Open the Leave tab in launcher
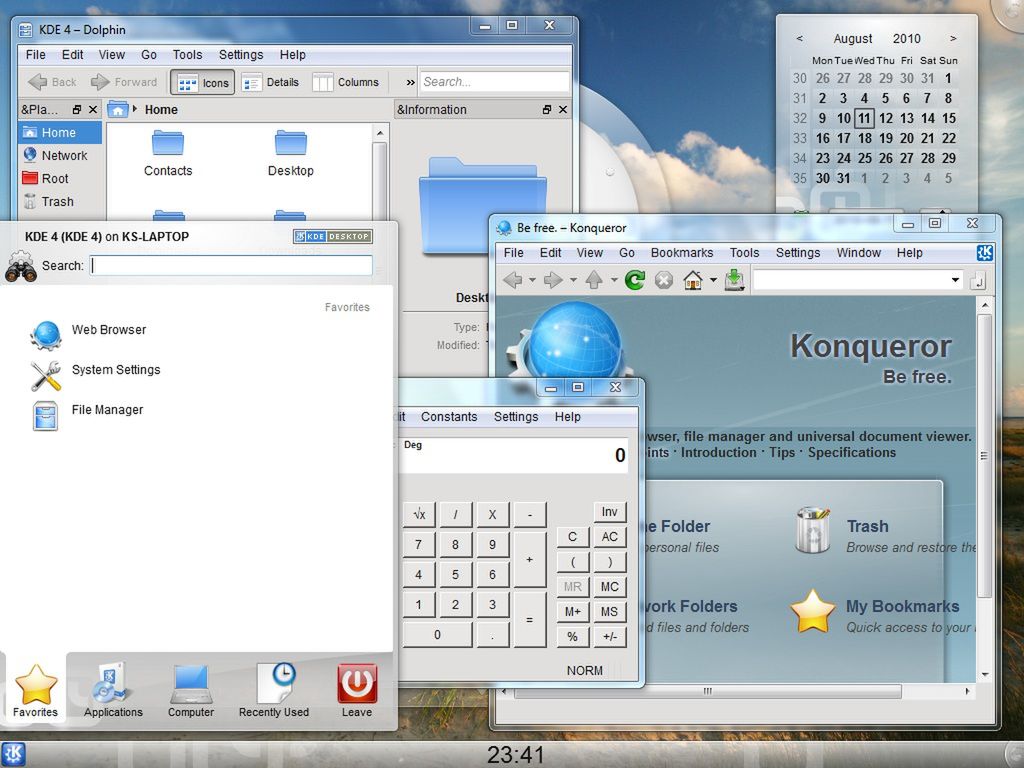This screenshot has height=768, width=1024. [357, 692]
